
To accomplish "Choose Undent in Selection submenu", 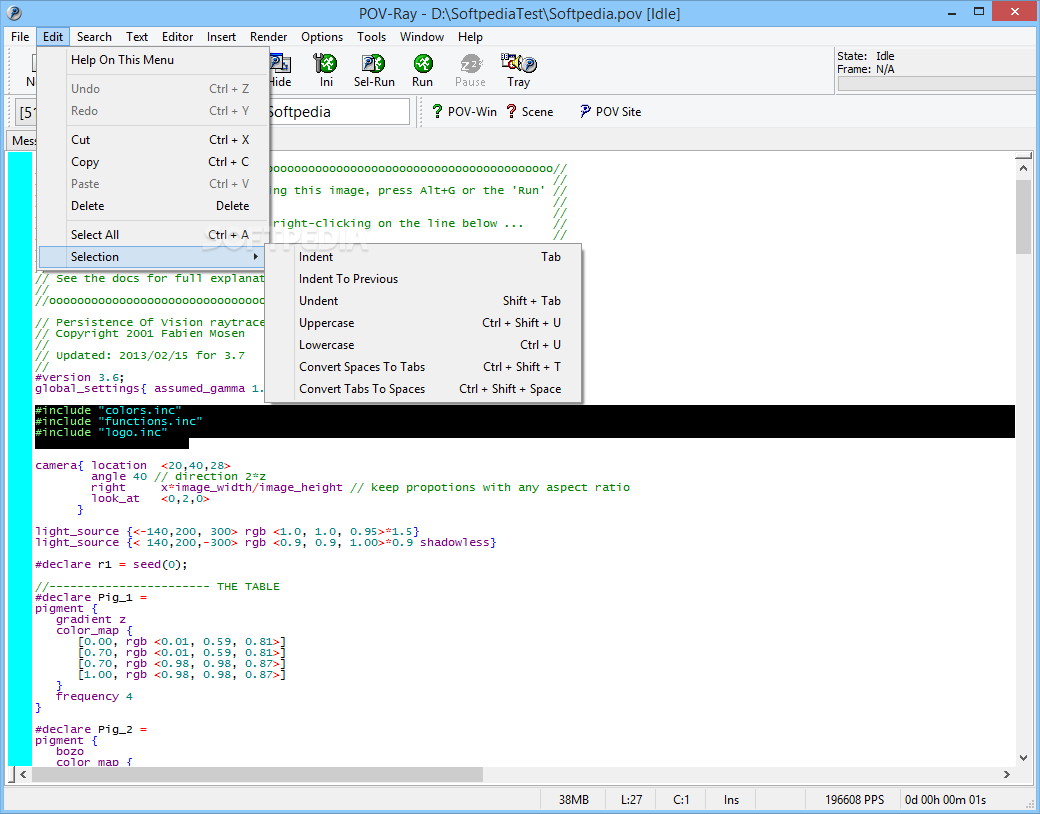I will tap(423, 301).
